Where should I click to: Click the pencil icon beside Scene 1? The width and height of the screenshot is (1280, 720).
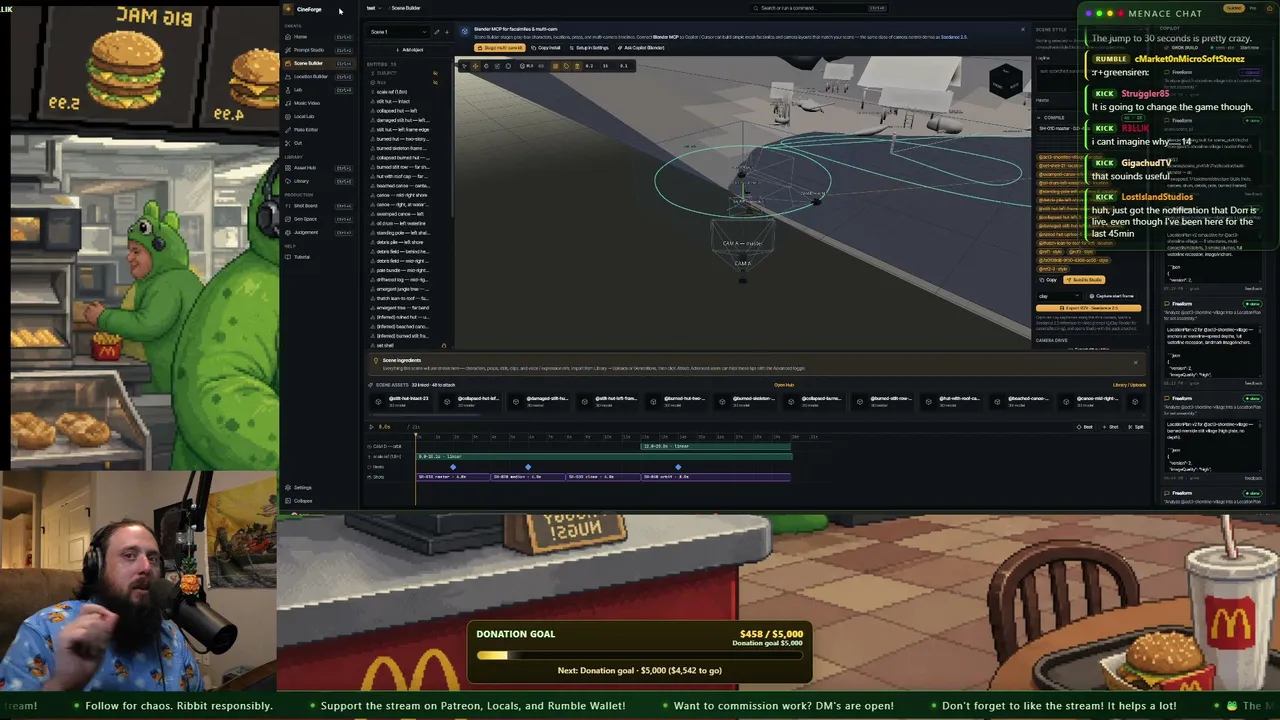coord(435,32)
